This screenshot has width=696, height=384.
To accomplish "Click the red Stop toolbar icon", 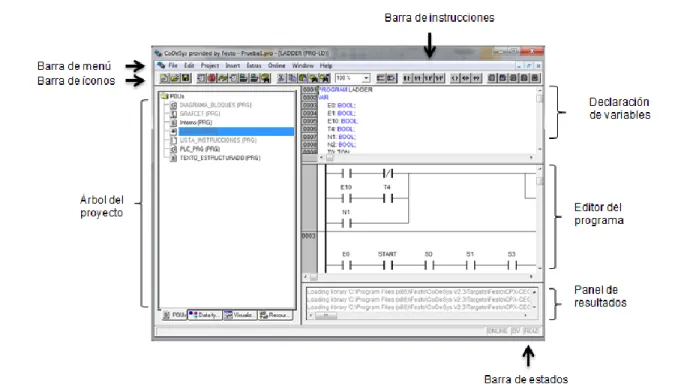I will 212,78.
